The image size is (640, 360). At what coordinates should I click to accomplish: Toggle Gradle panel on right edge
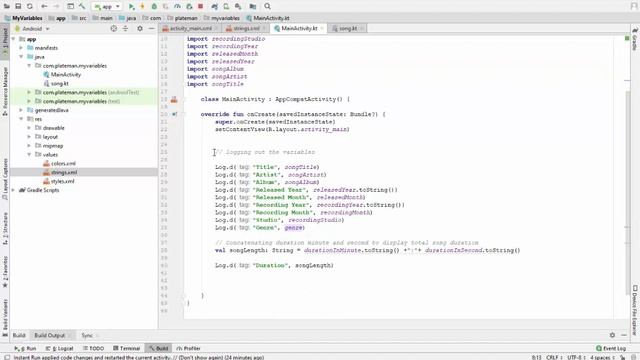click(635, 39)
